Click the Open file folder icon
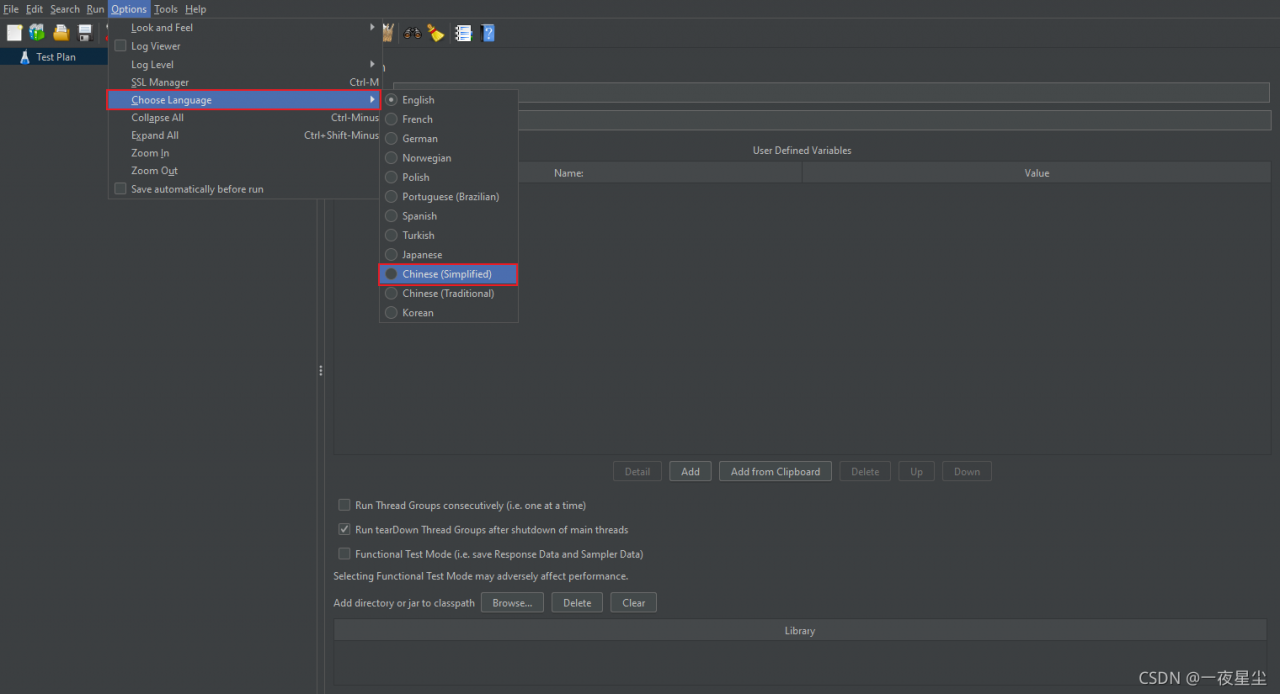The height and width of the screenshot is (694, 1280). (x=61, y=33)
